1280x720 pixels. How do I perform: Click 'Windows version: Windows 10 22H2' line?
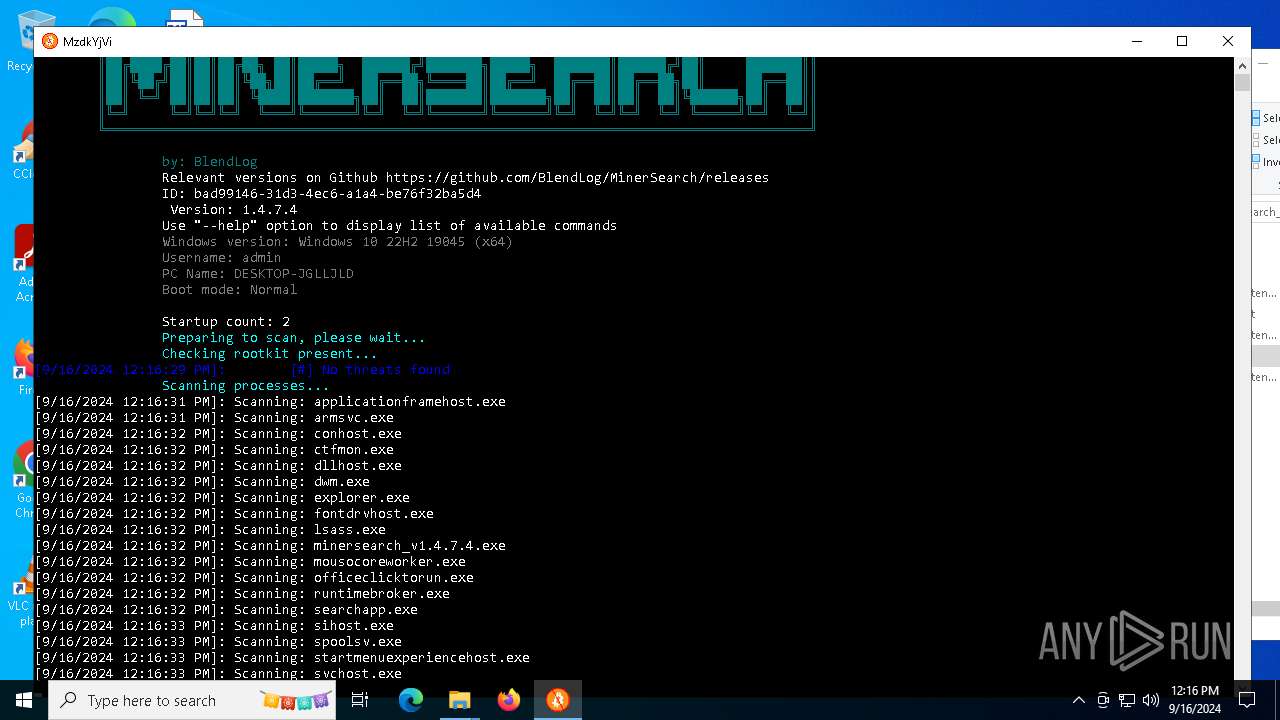338,241
